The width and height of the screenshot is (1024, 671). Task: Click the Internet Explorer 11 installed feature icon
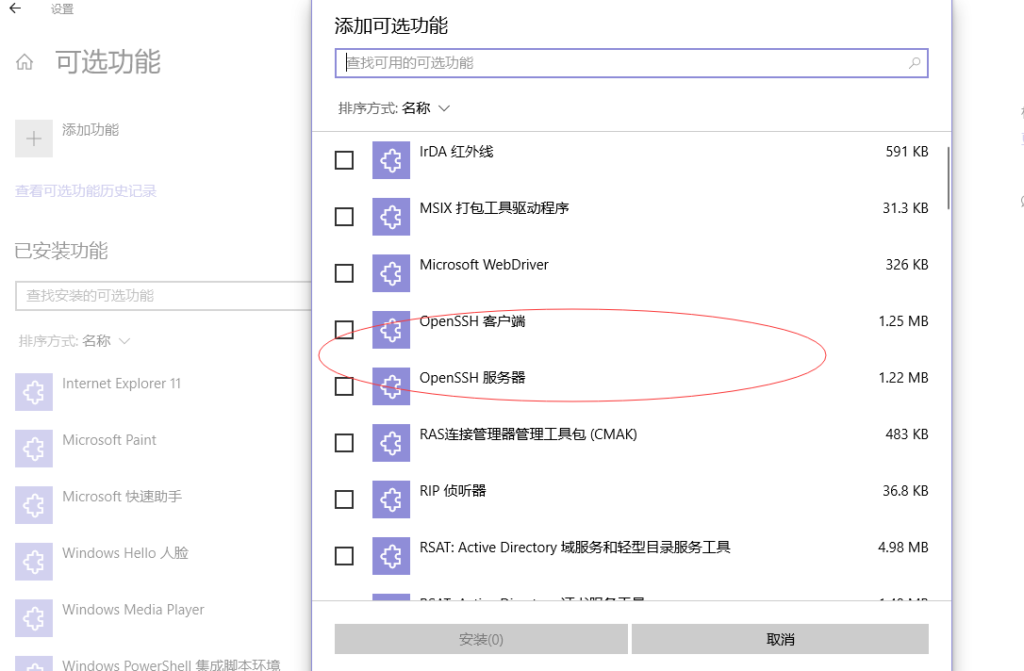(x=34, y=392)
